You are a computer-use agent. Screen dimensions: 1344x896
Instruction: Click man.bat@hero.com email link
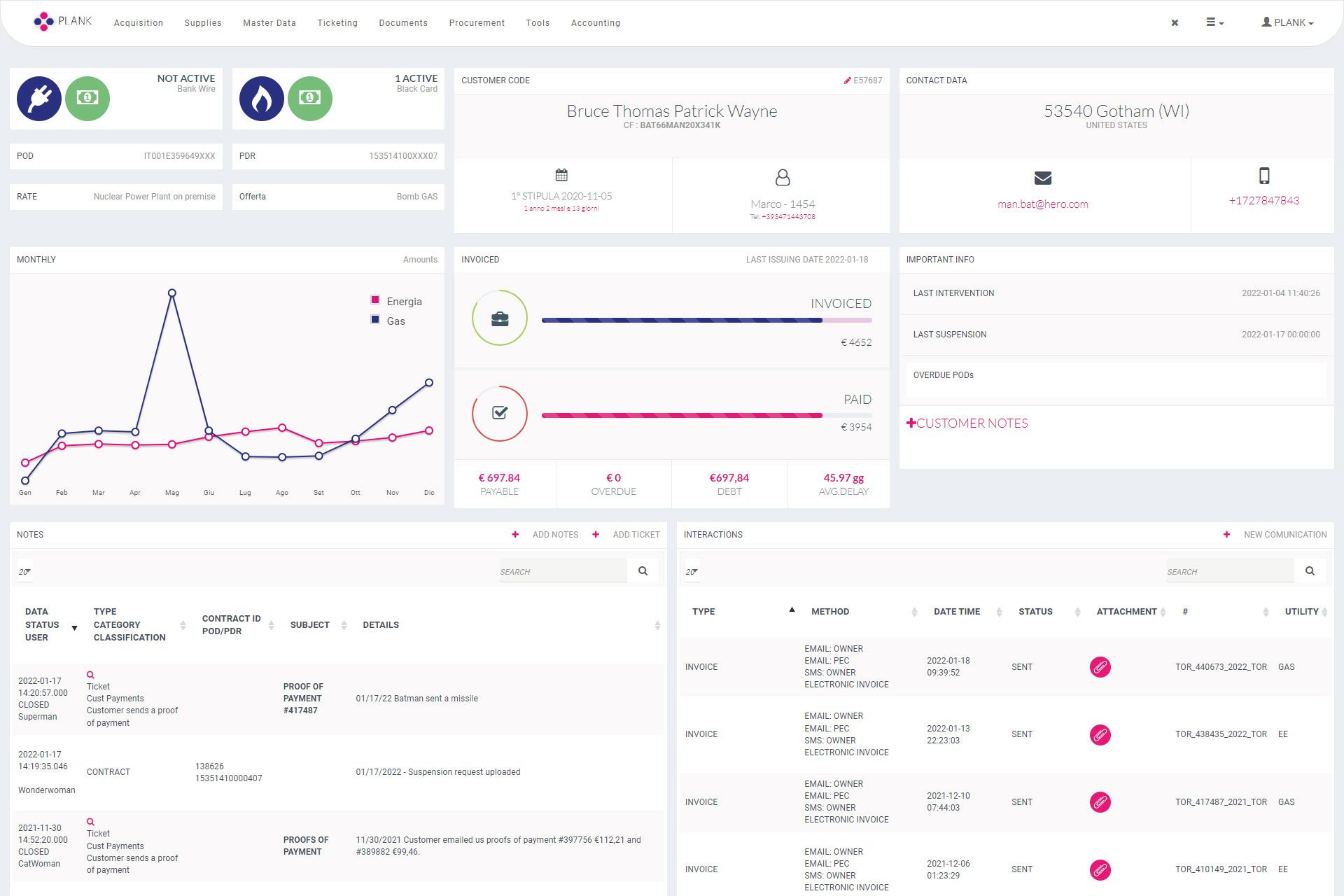1043,204
